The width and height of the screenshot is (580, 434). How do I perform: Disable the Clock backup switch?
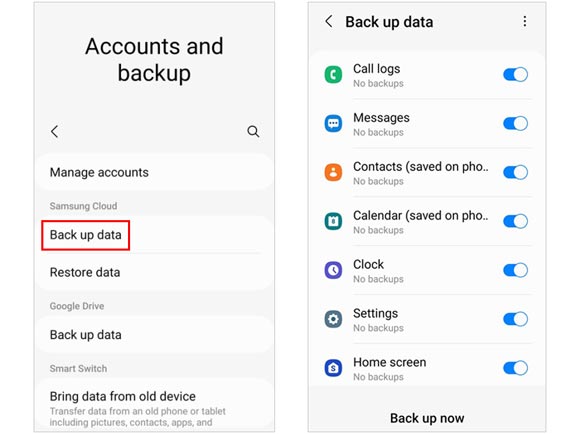click(x=515, y=270)
